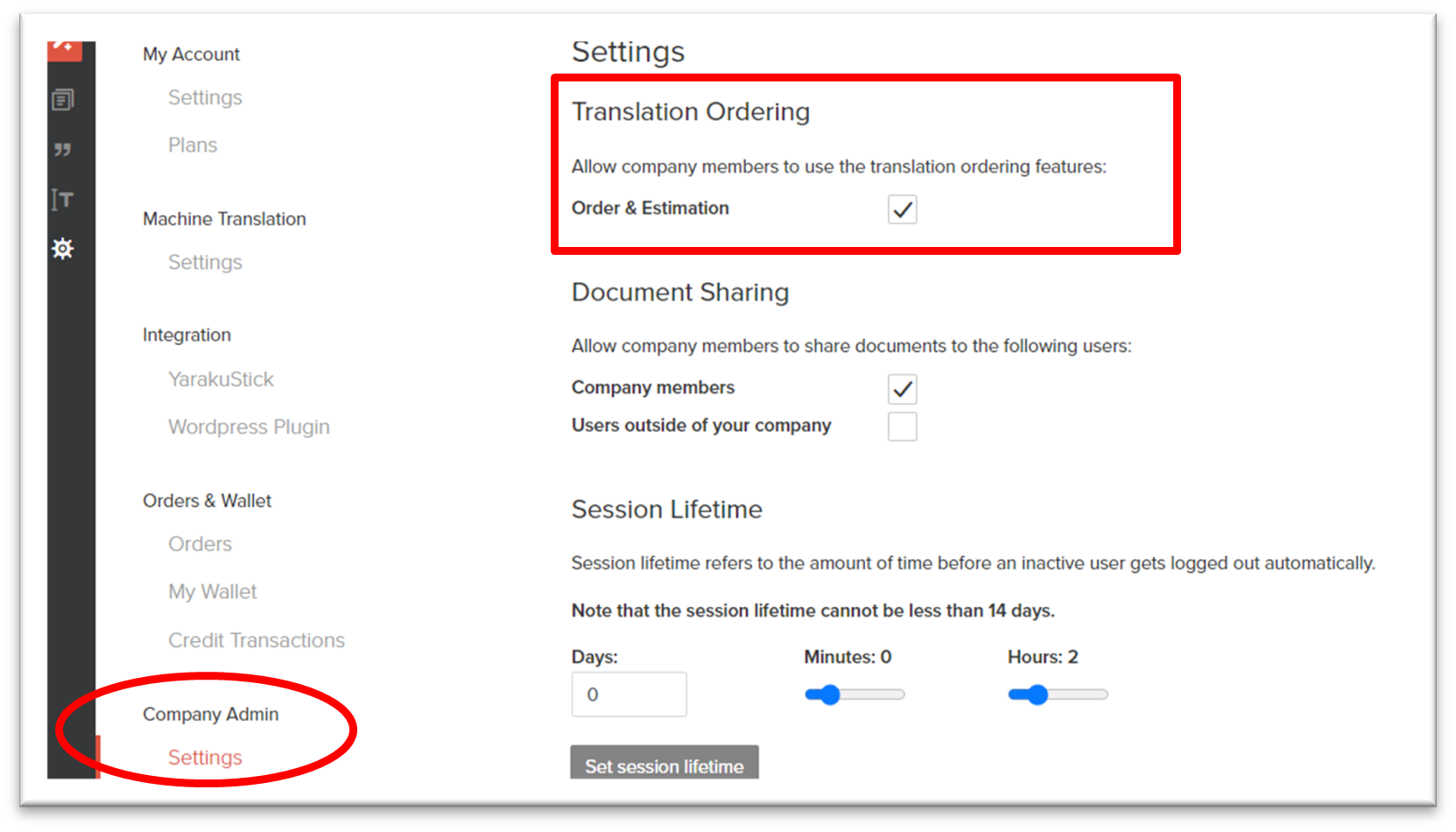Image resolution: width=1456 pixels, height=832 pixels.
Task: Click the Minutes slider handle
Action: point(829,695)
